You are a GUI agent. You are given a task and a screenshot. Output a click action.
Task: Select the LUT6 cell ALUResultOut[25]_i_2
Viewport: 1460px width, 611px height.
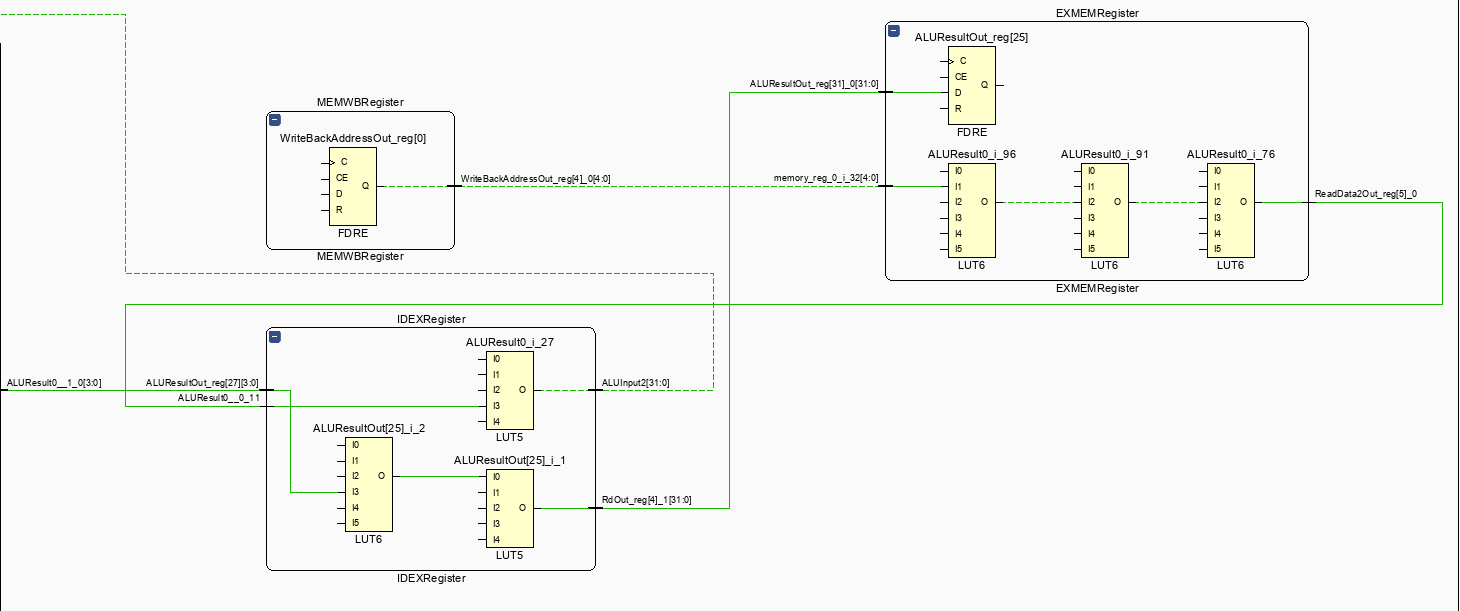(367, 483)
